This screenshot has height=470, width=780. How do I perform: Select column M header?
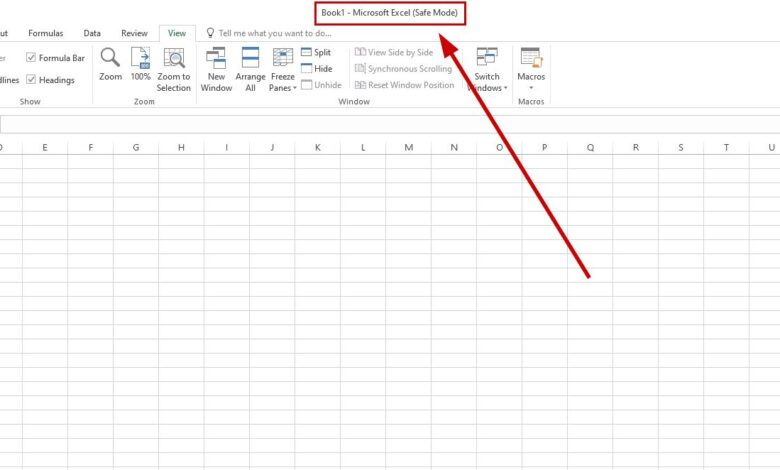pyautogui.click(x=408, y=147)
